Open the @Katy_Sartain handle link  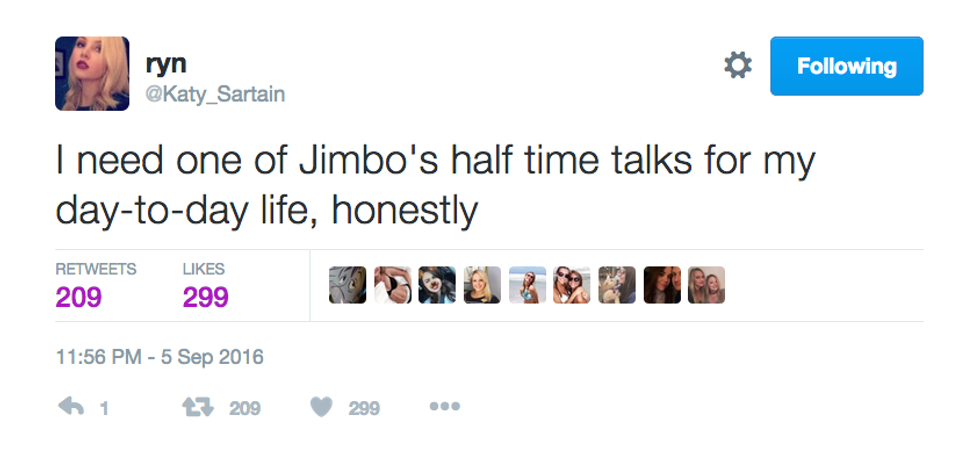click(216, 95)
